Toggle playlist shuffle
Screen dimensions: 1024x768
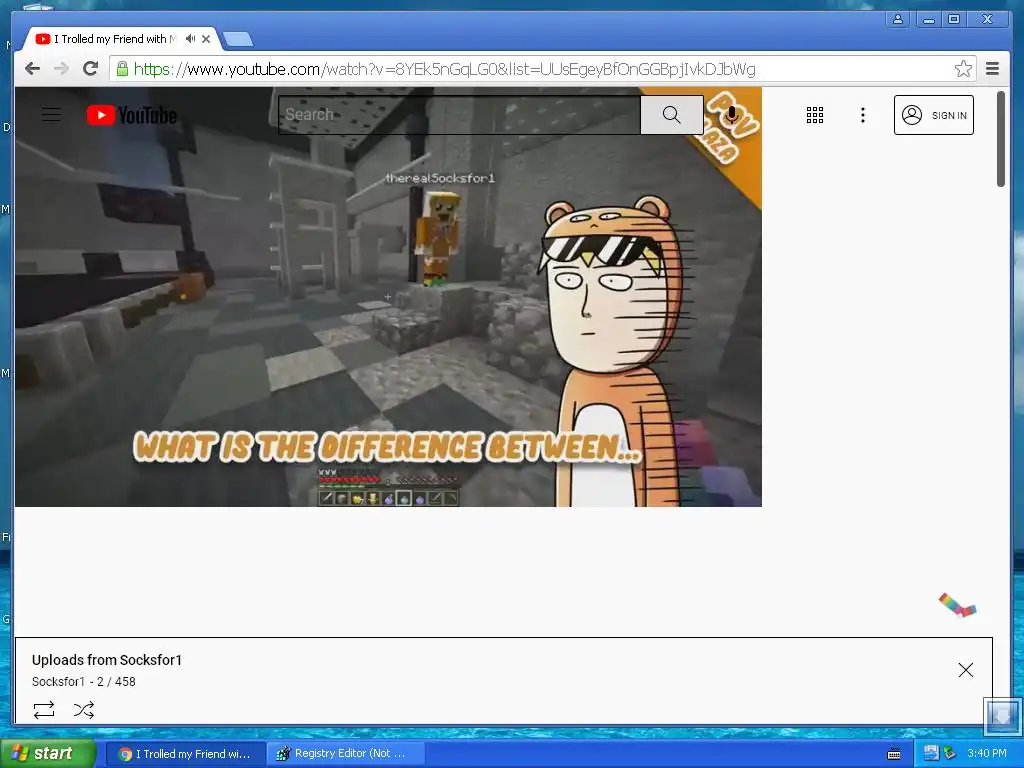pos(84,710)
